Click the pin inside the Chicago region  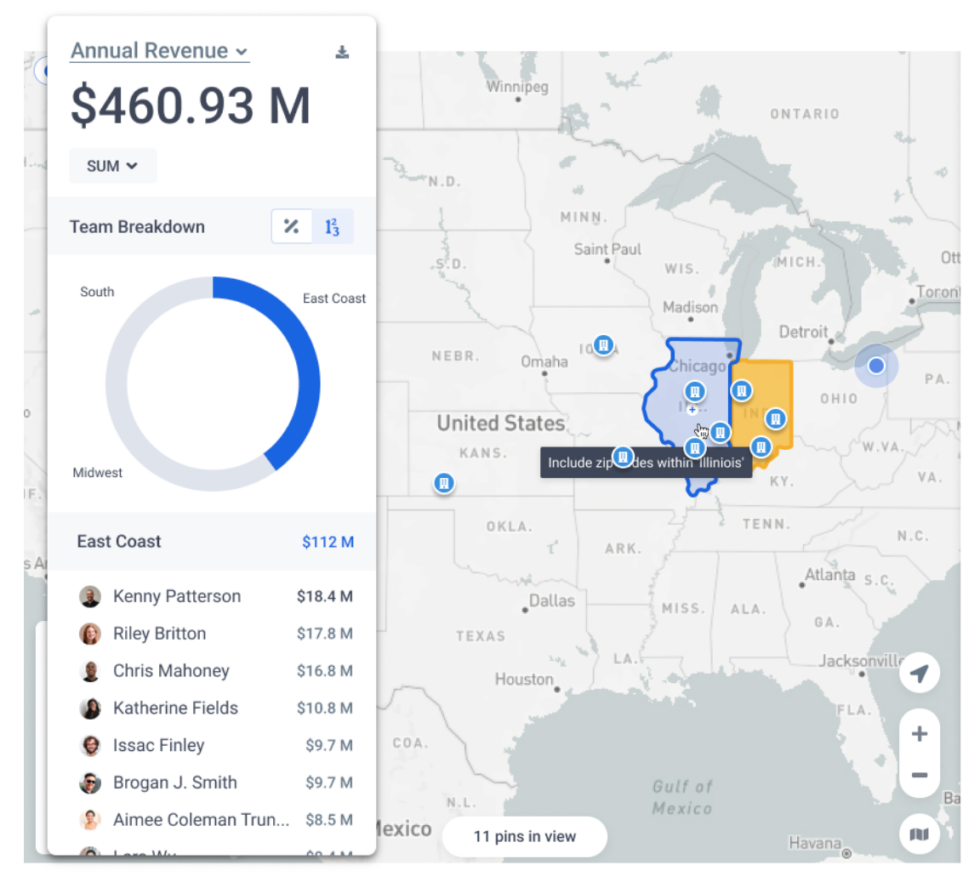694,392
